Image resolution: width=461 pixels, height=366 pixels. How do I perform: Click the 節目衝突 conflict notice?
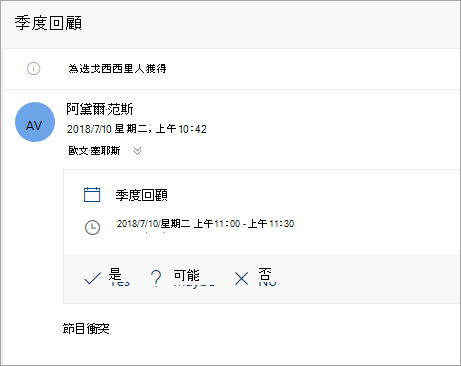86,329
